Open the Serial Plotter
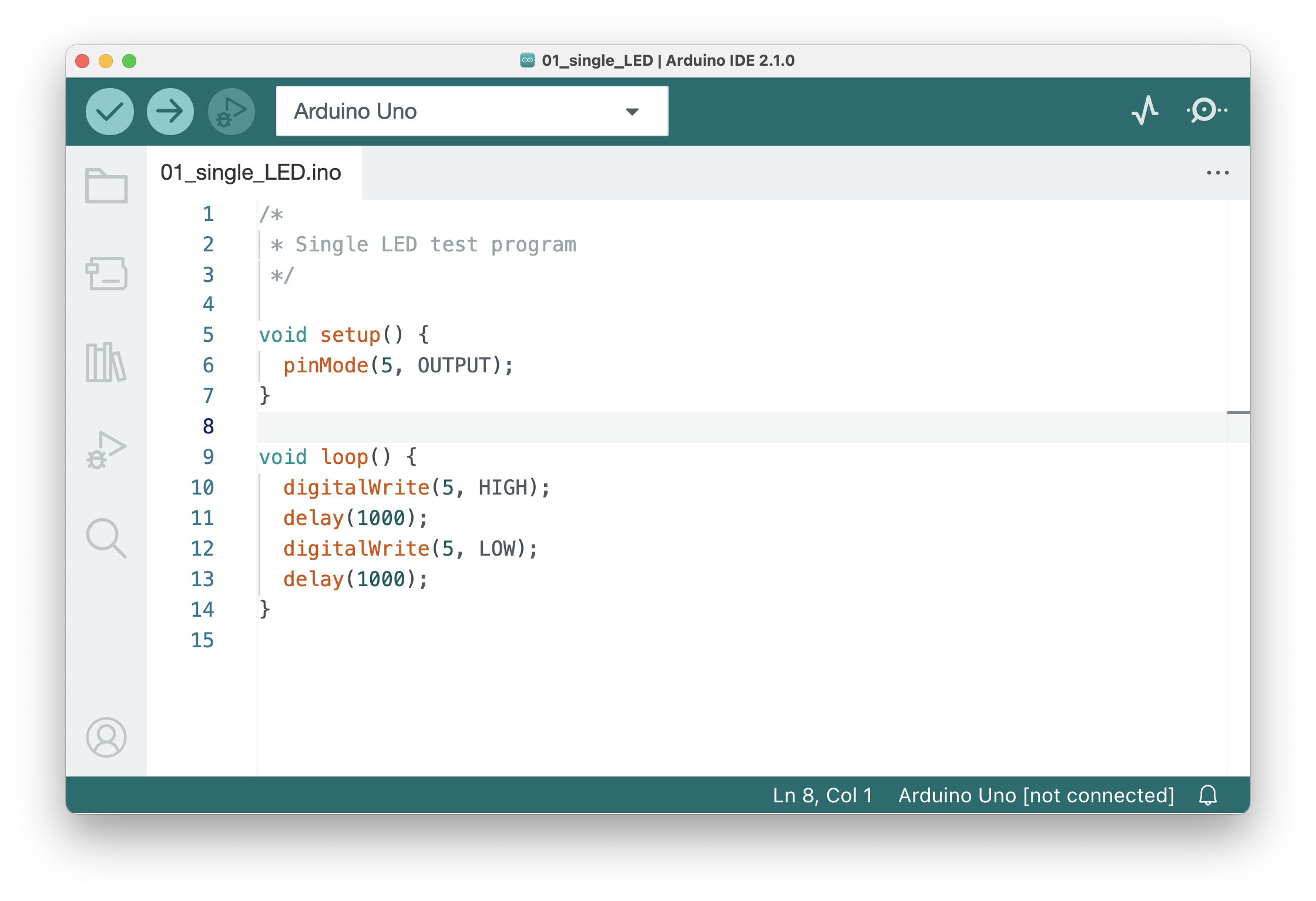 click(1145, 111)
